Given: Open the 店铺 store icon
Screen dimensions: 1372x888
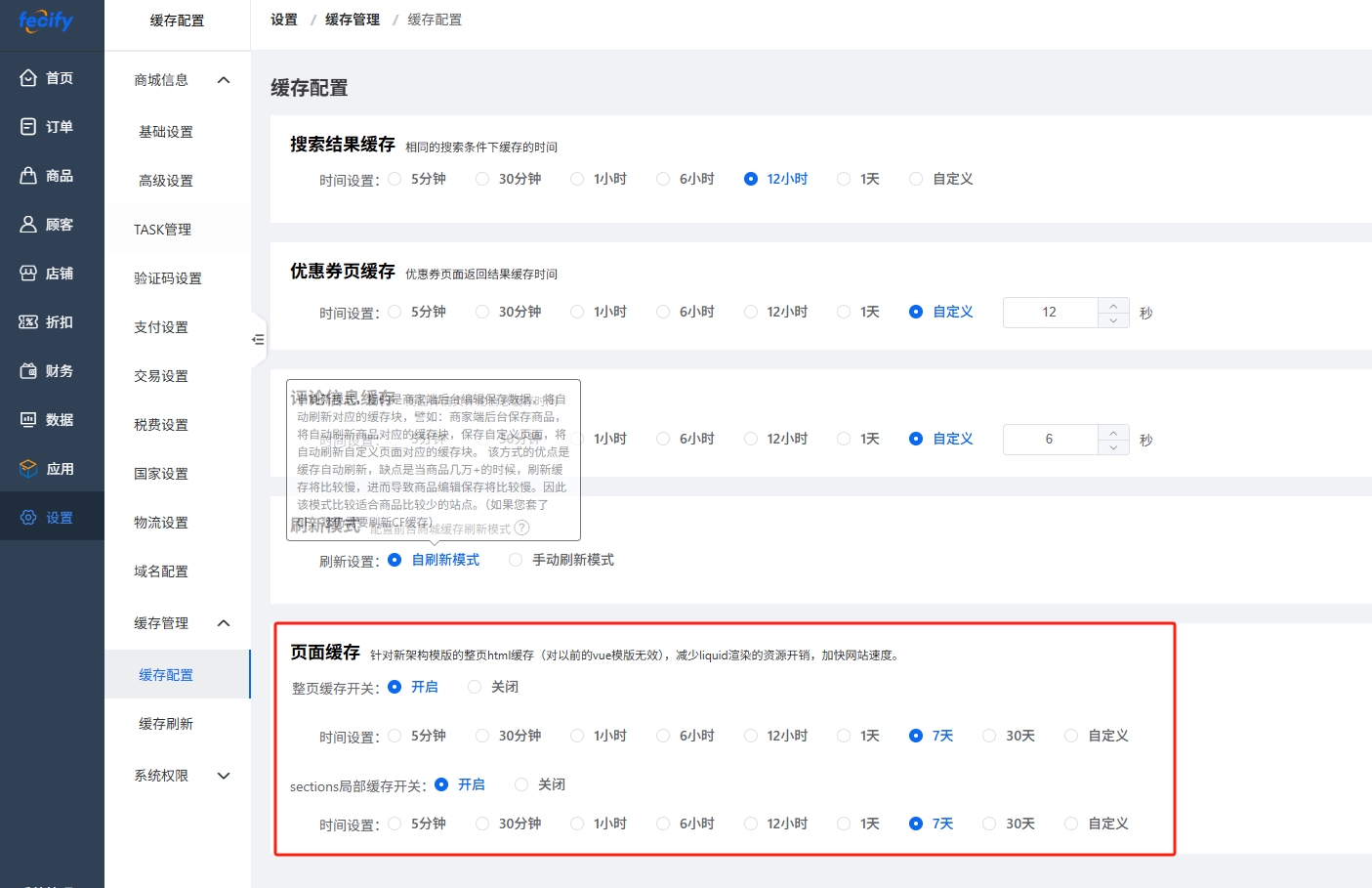Looking at the screenshot, I should [28, 274].
